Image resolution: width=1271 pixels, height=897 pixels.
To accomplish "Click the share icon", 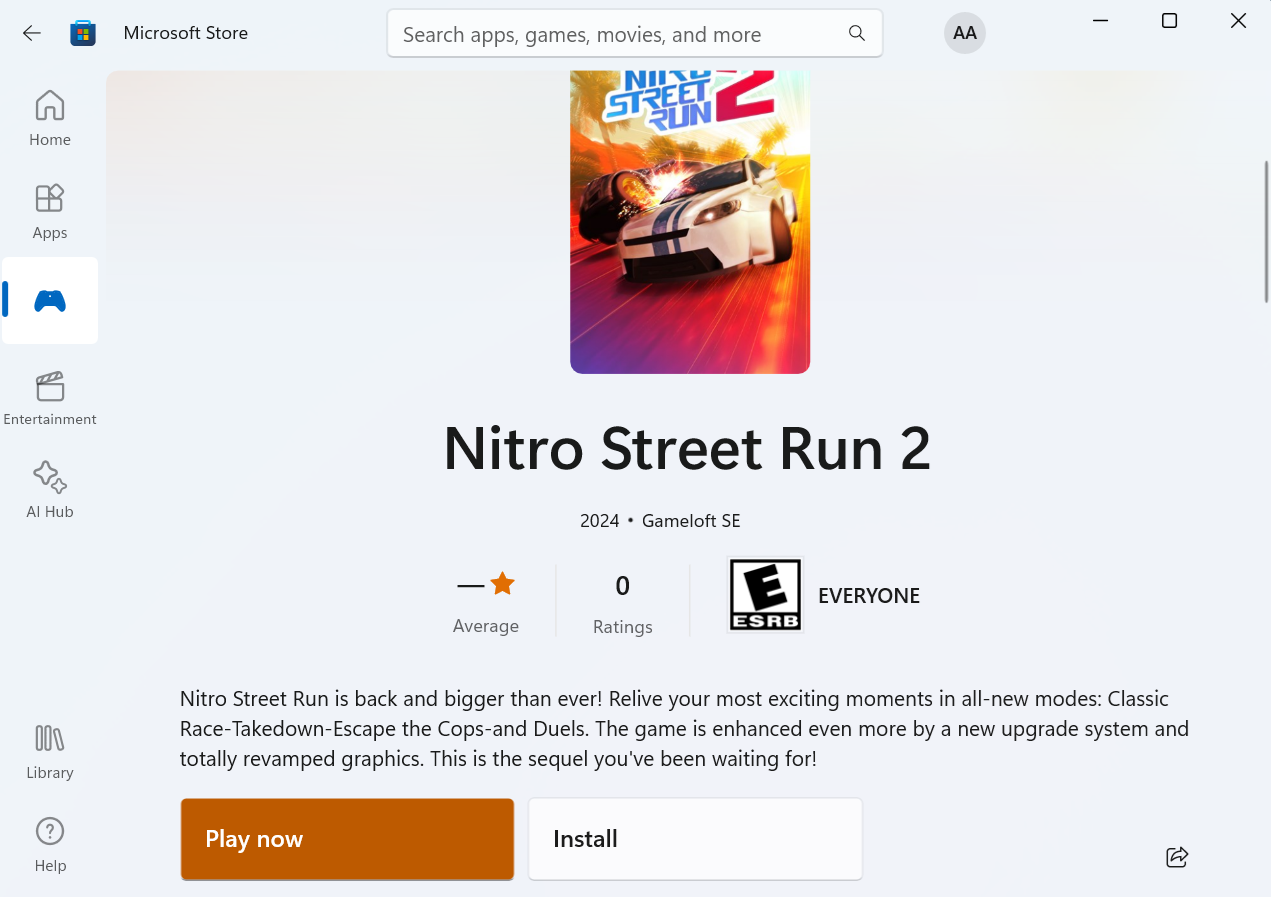I will pos(1177,857).
